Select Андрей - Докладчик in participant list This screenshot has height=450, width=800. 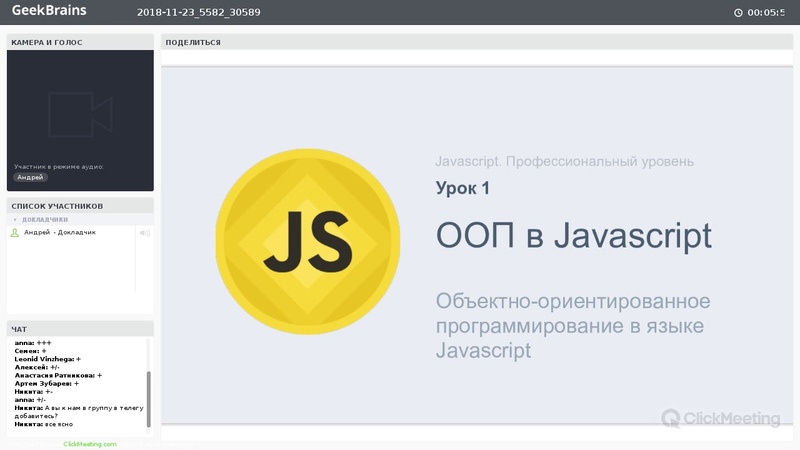(60, 233)
